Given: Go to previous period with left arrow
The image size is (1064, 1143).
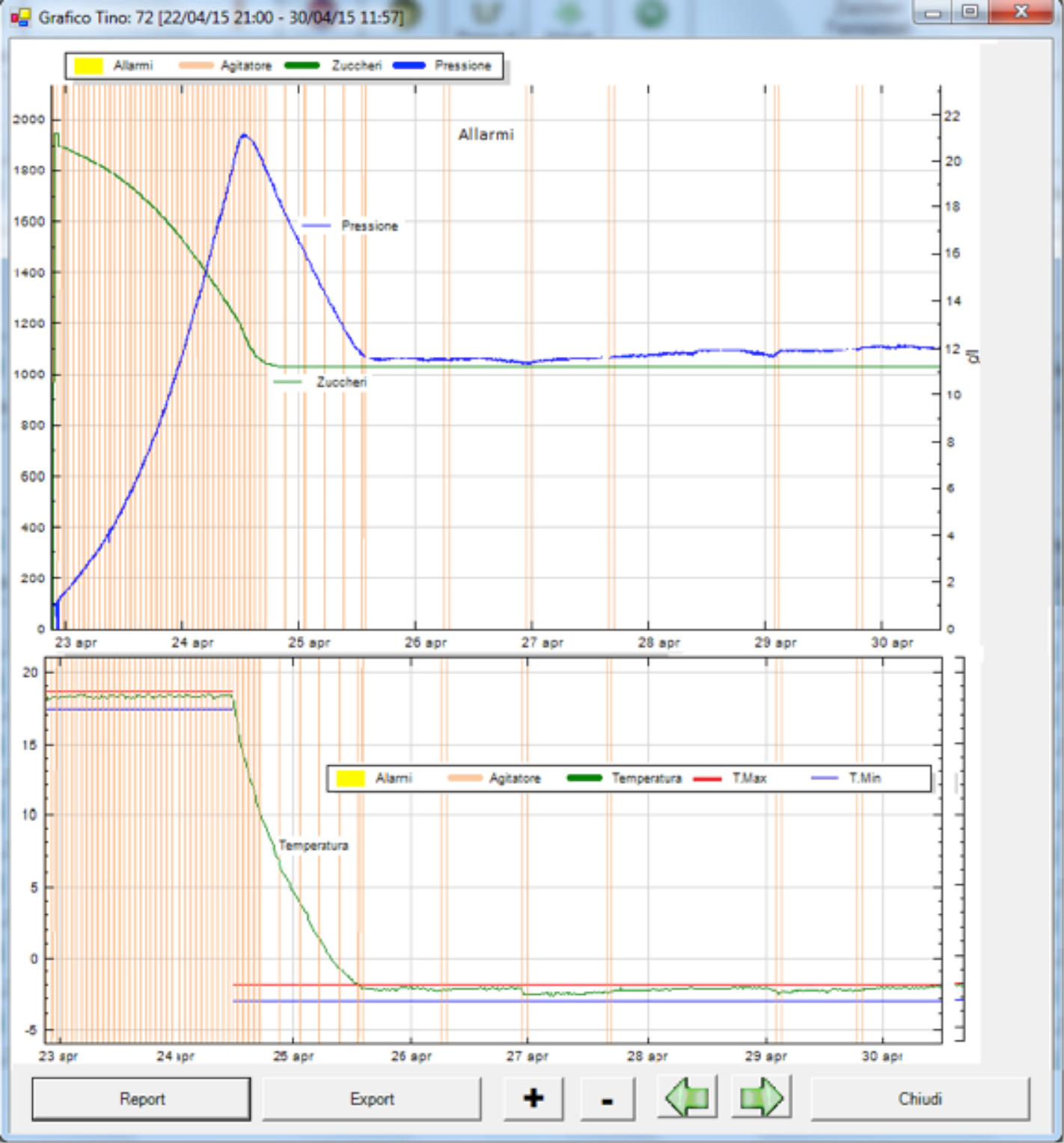Looking at the screenshot, I should [687, 1098].
